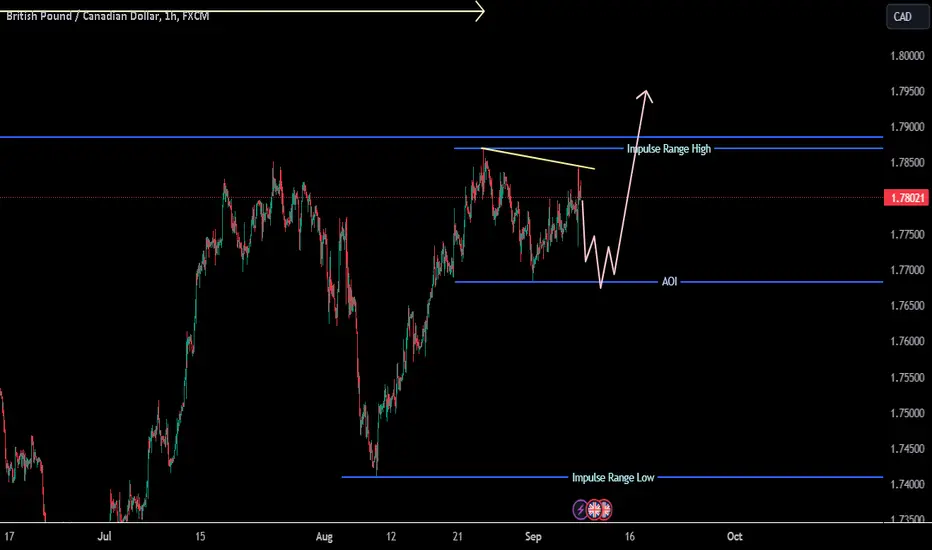Open the partly hidden UK flag event icon
This screenshot has height=550, width=932.
coord(606,510)
